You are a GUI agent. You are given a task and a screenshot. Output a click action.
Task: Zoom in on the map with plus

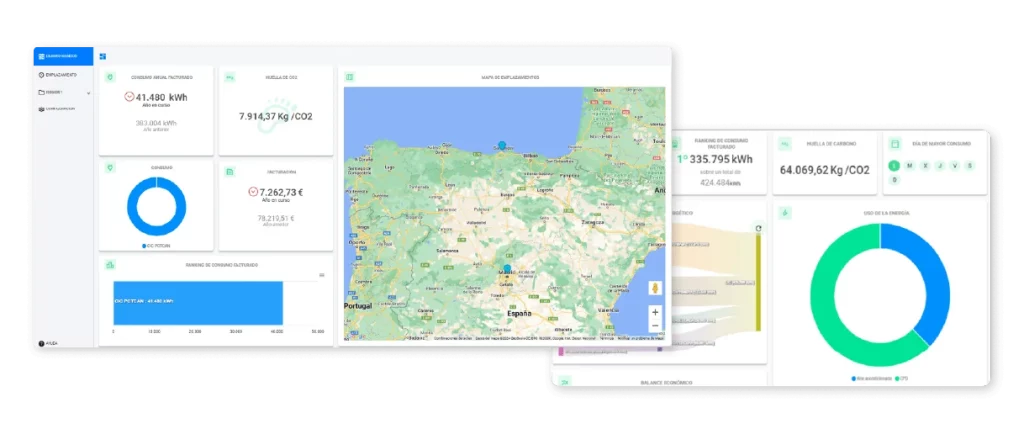[655, 312]
